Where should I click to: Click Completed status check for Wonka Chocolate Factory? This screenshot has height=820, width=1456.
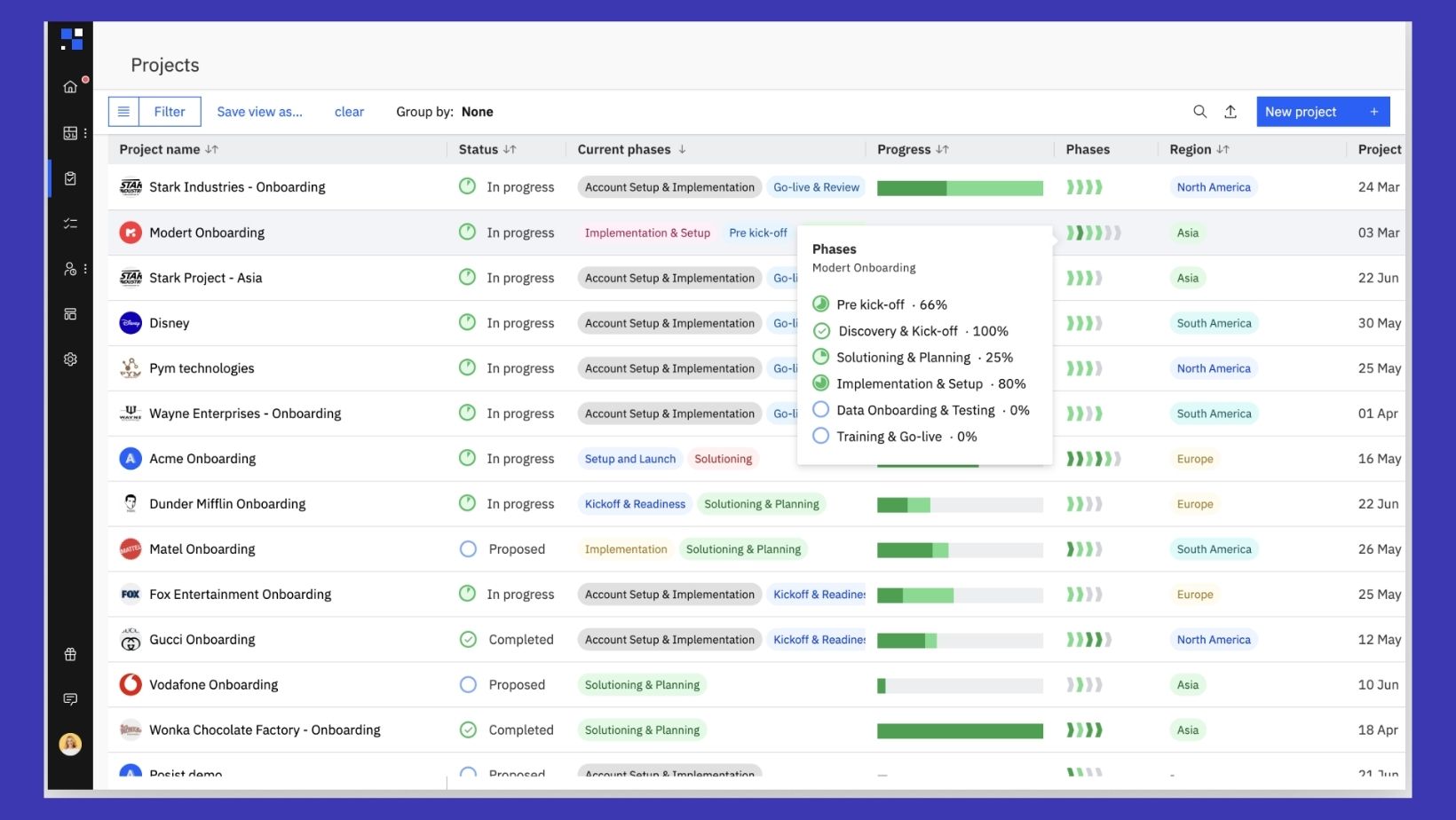pyautogui.click(x=468, y=729)
